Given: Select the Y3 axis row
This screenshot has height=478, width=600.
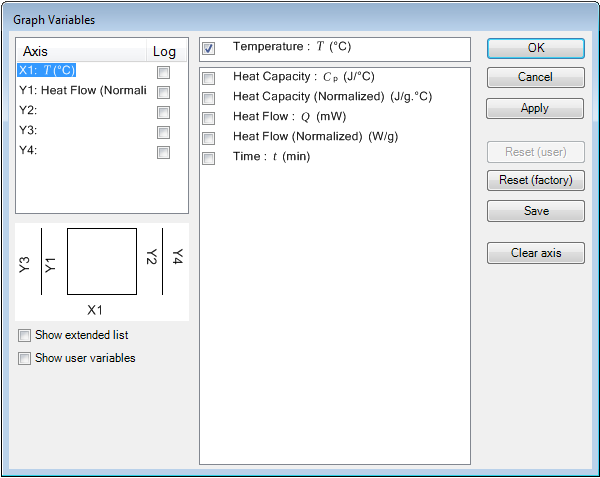Looking at the screenshot, I should click(x=83, y=131).
